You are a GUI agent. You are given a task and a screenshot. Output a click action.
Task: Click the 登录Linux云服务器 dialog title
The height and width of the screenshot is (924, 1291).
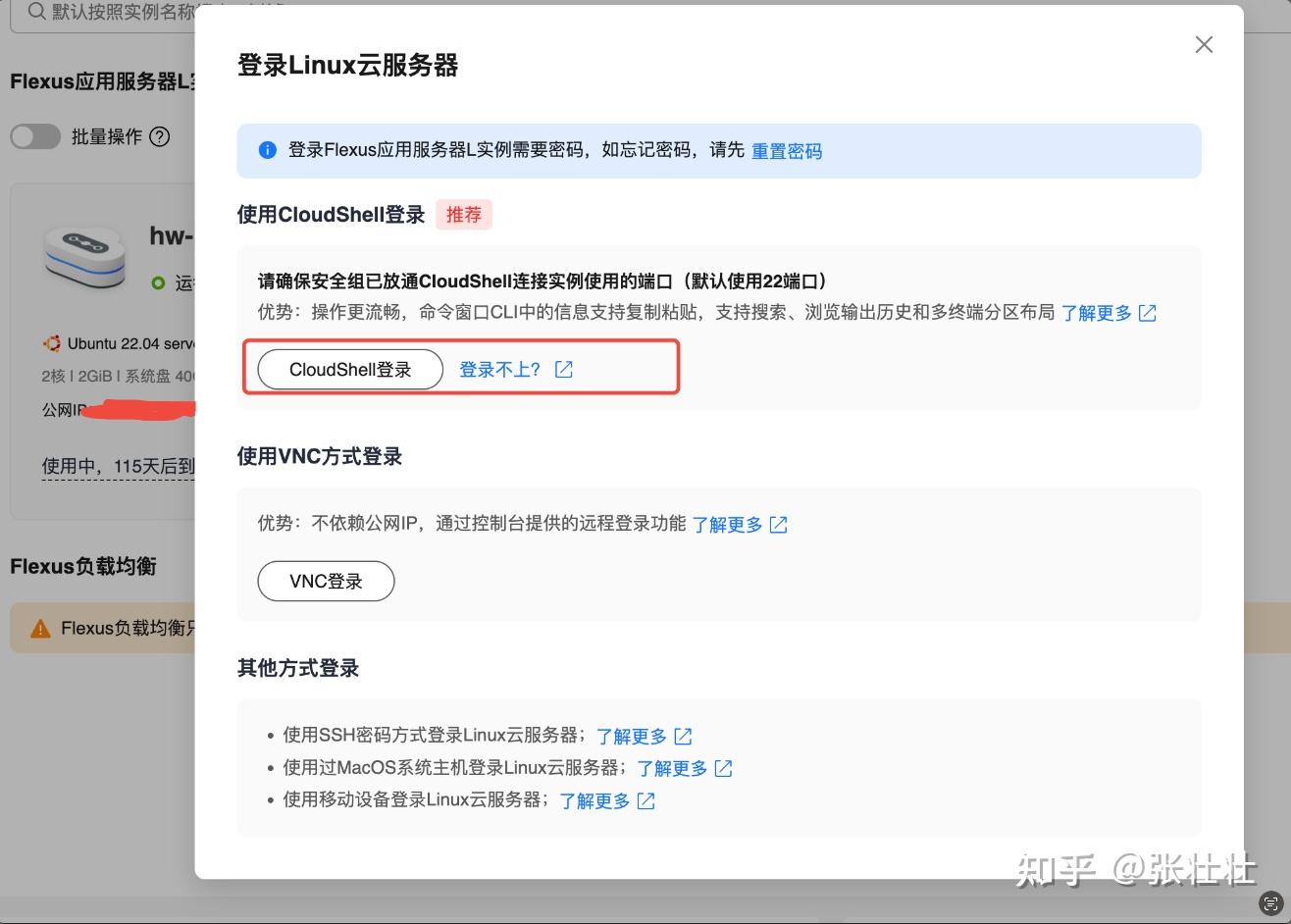[348, 66]
